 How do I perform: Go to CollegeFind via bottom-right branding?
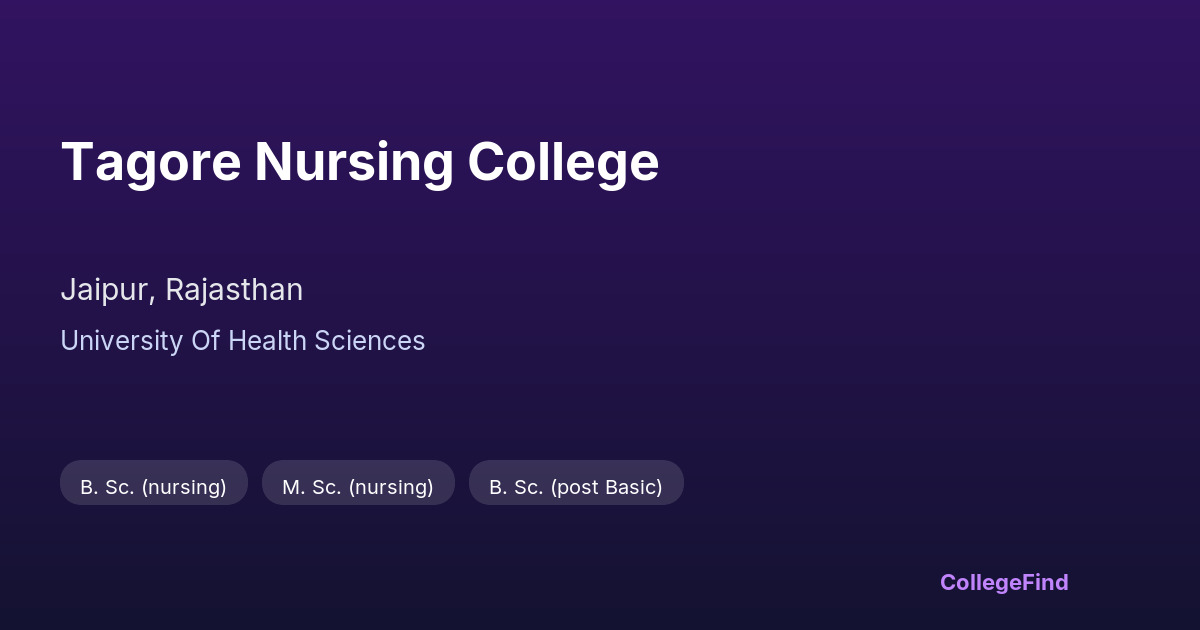(x=1003, y=582)
